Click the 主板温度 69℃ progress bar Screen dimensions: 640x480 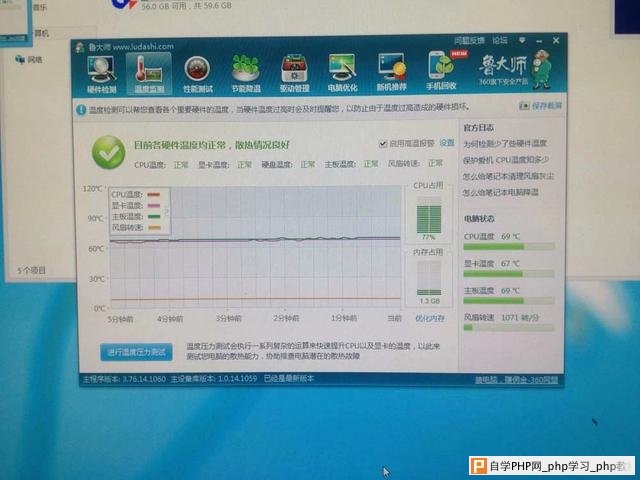coord(509,301)
